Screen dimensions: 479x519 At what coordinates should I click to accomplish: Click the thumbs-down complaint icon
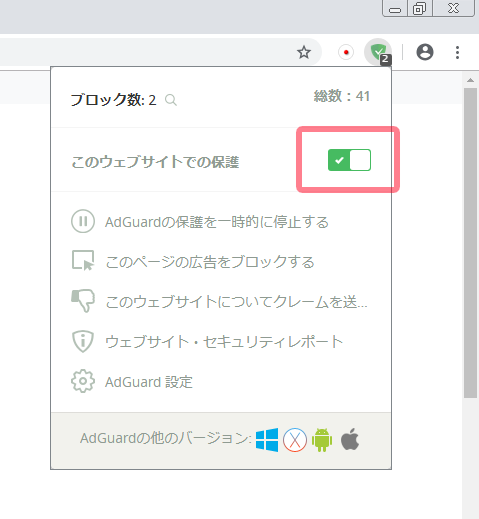pyautogui.click(x=83, y=300)
